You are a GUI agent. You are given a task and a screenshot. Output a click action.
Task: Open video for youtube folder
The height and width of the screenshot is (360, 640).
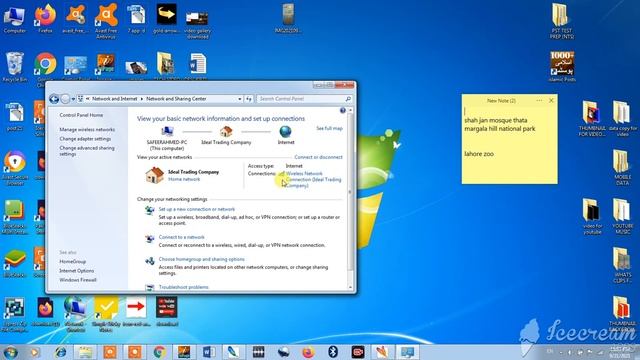pos(592,216)
